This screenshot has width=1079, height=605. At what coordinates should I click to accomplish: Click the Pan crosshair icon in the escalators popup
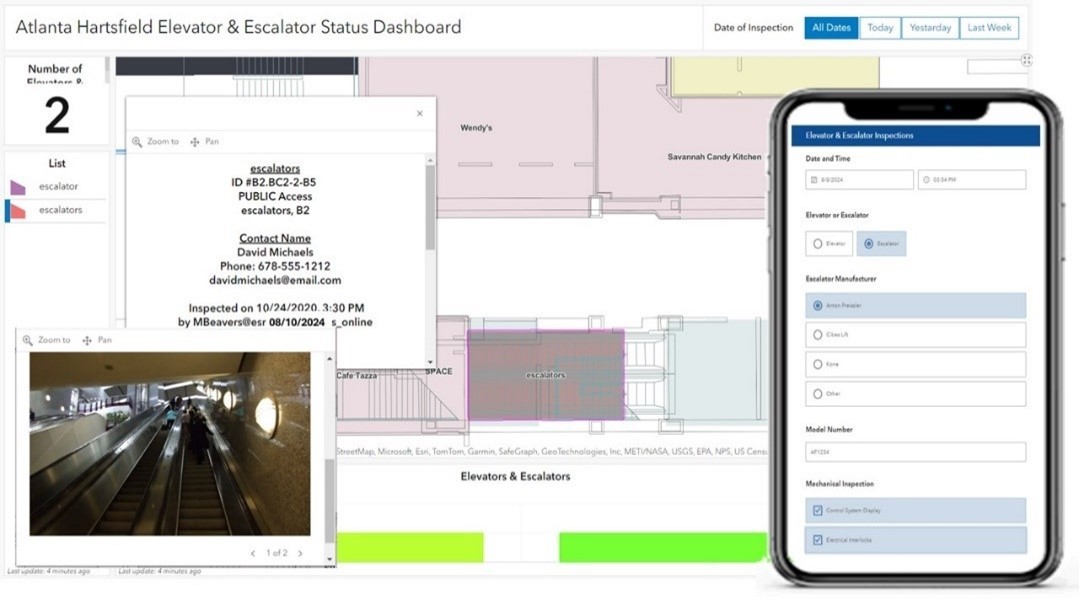point(196,141)
